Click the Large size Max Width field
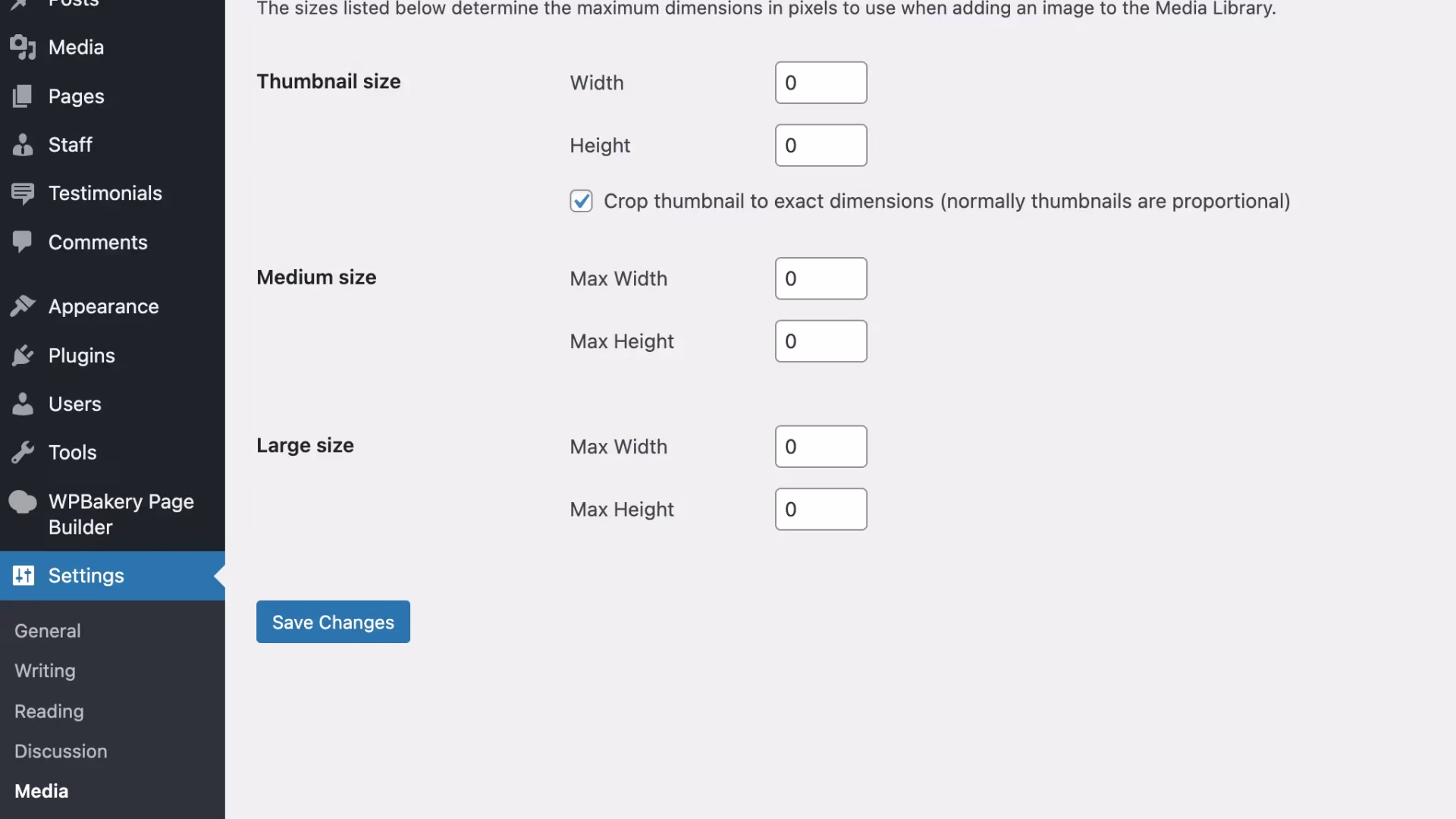Viewport: 1456px width, 819px height. point(821,447)
